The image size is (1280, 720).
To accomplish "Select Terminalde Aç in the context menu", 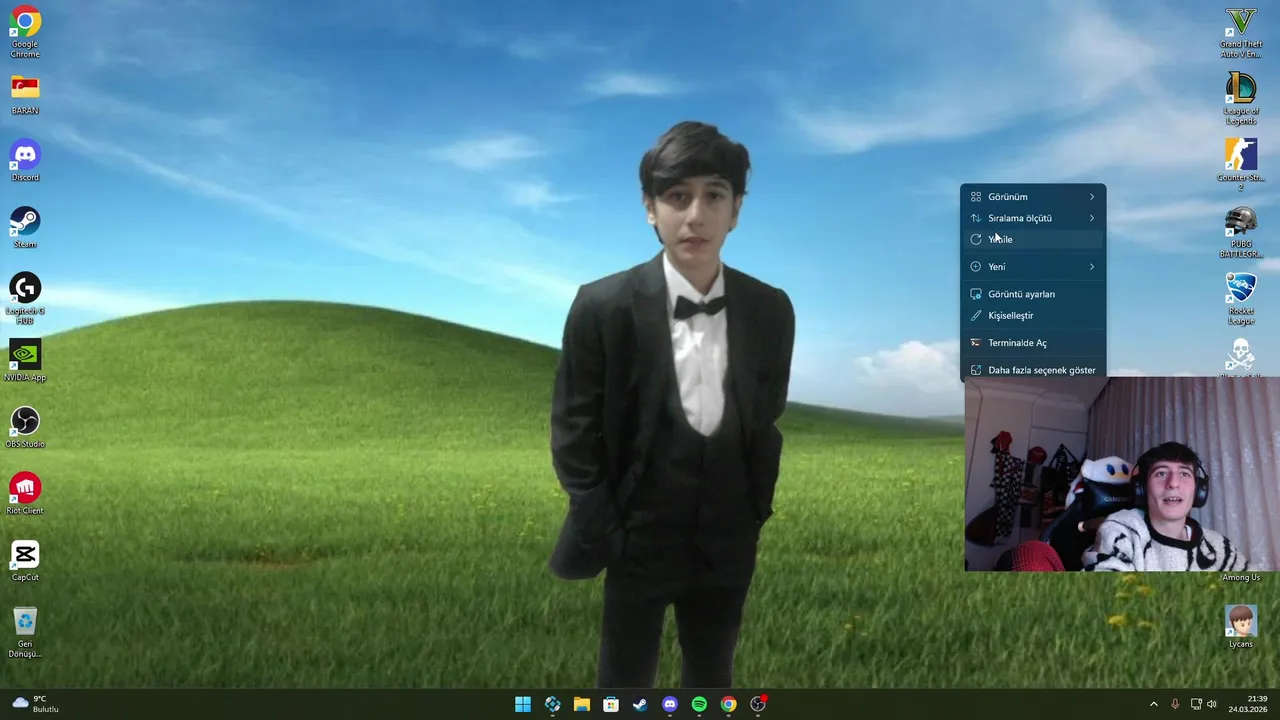I will coord(1033,343).
